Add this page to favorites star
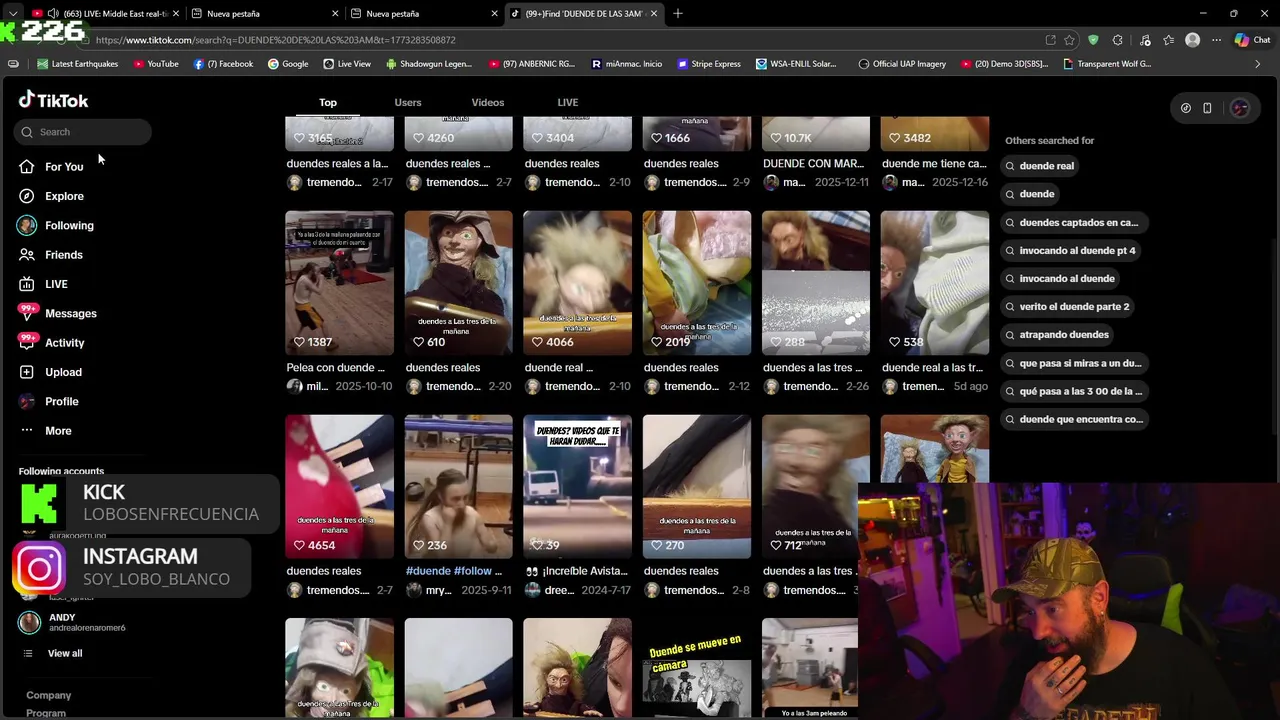 pos(1070,40)
